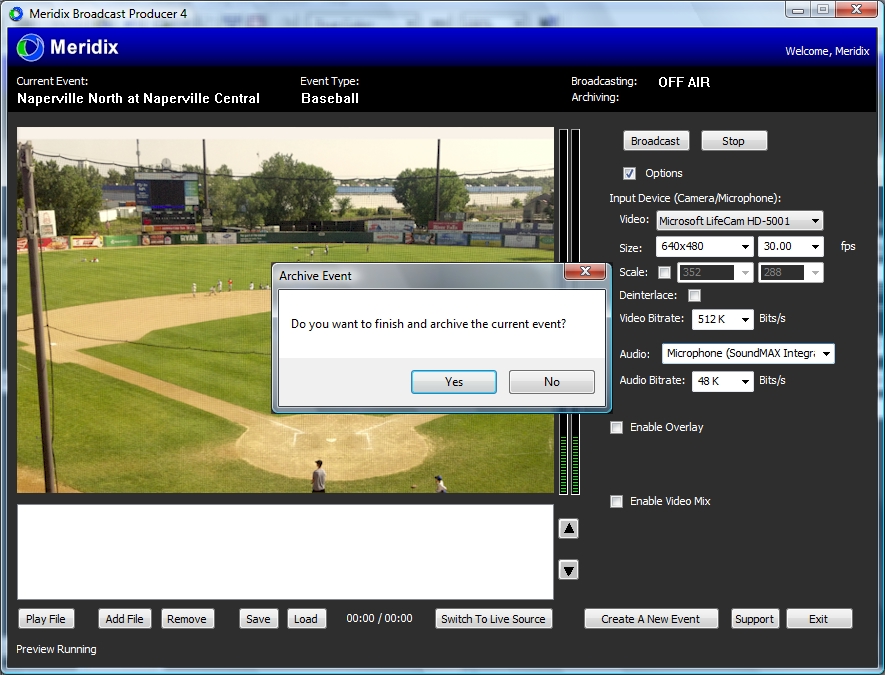Toggle the Deinterlace checkbox
The width and height of the screenshot is (885, 675).
click(x=695, y=295)
